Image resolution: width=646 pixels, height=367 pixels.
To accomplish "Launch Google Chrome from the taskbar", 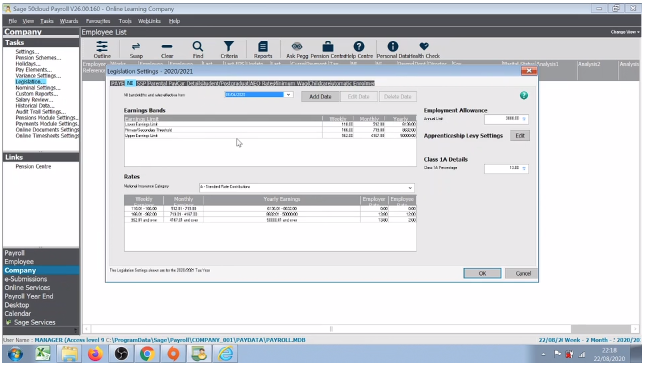I will 147,354.
